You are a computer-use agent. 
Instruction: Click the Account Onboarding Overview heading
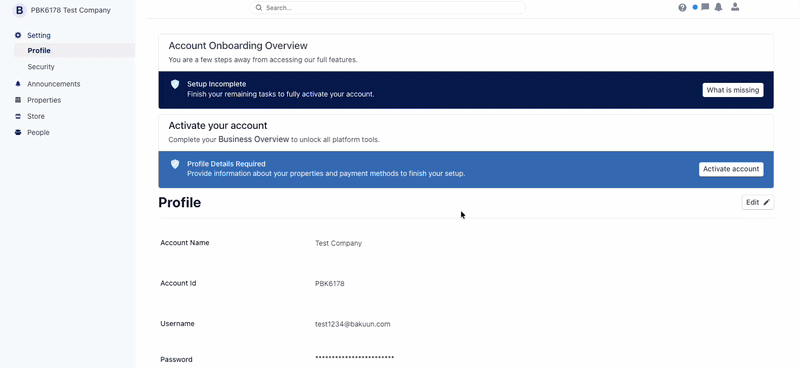click(238, 46)
